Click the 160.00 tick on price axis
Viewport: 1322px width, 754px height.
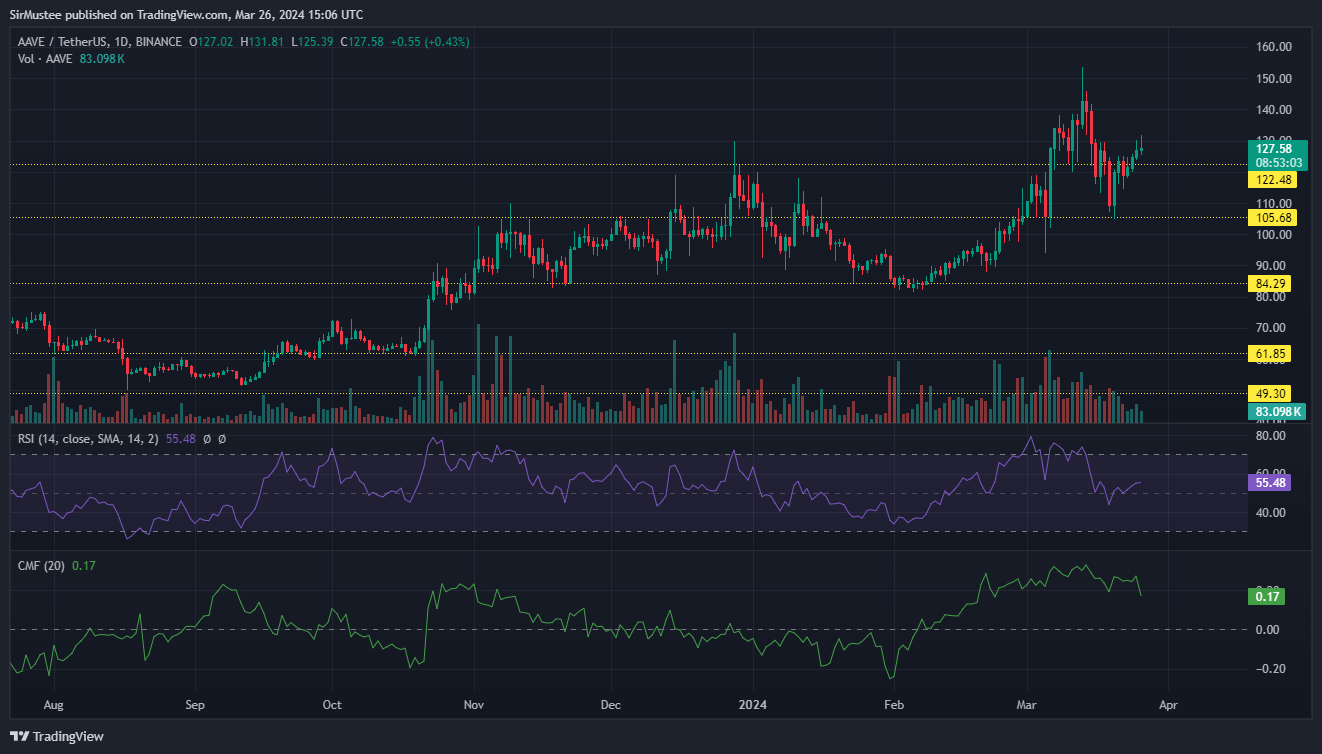(x=1273, y=47)
